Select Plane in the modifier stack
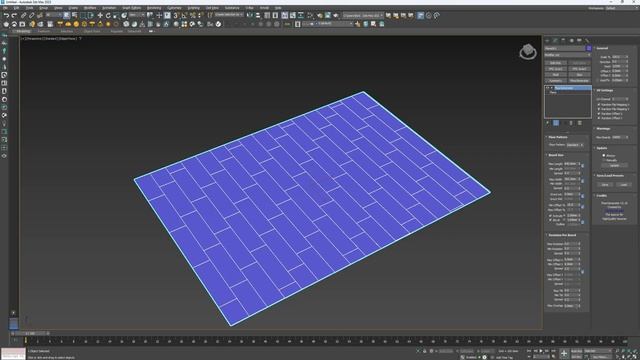The image size is (640, 360). point(553,93)
